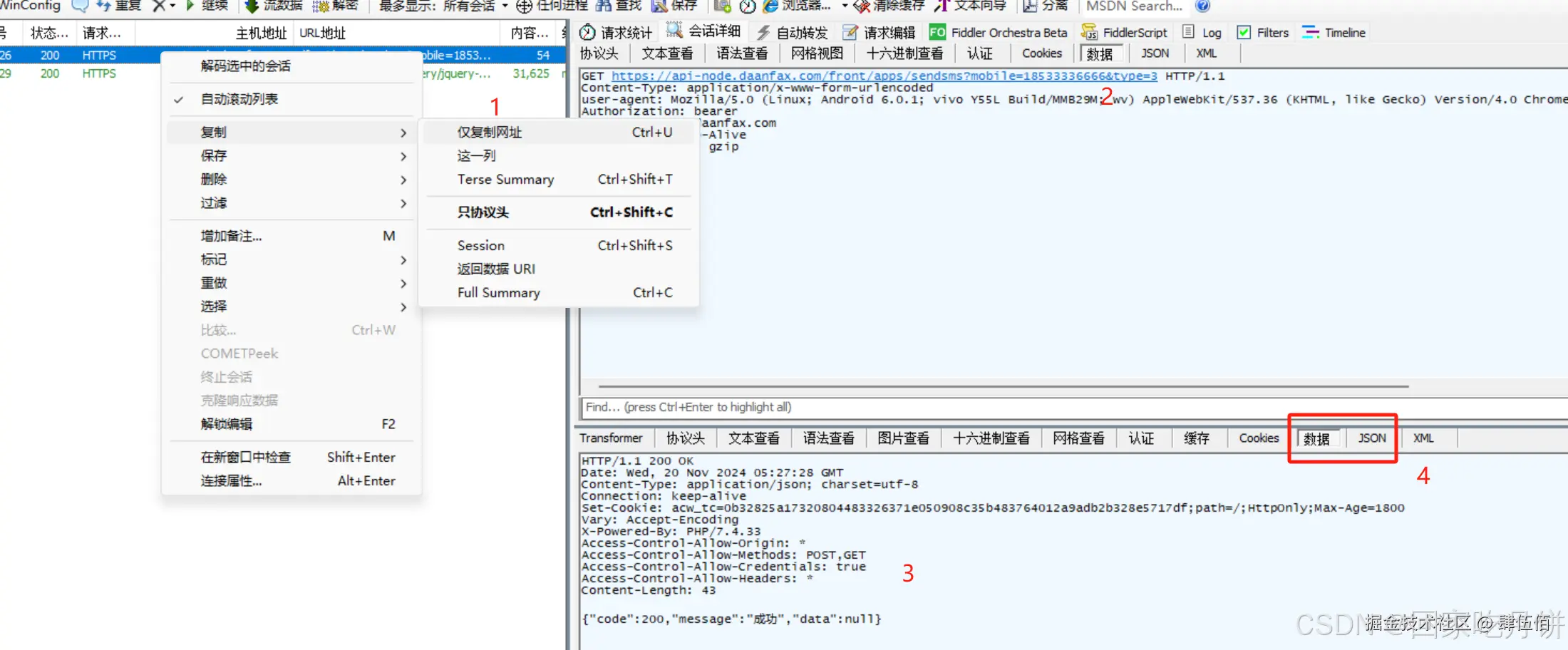This screenshot has width=1568, height=650.
Task: Choose 连接属性 in context menu
Action: (x=291, y=481)
